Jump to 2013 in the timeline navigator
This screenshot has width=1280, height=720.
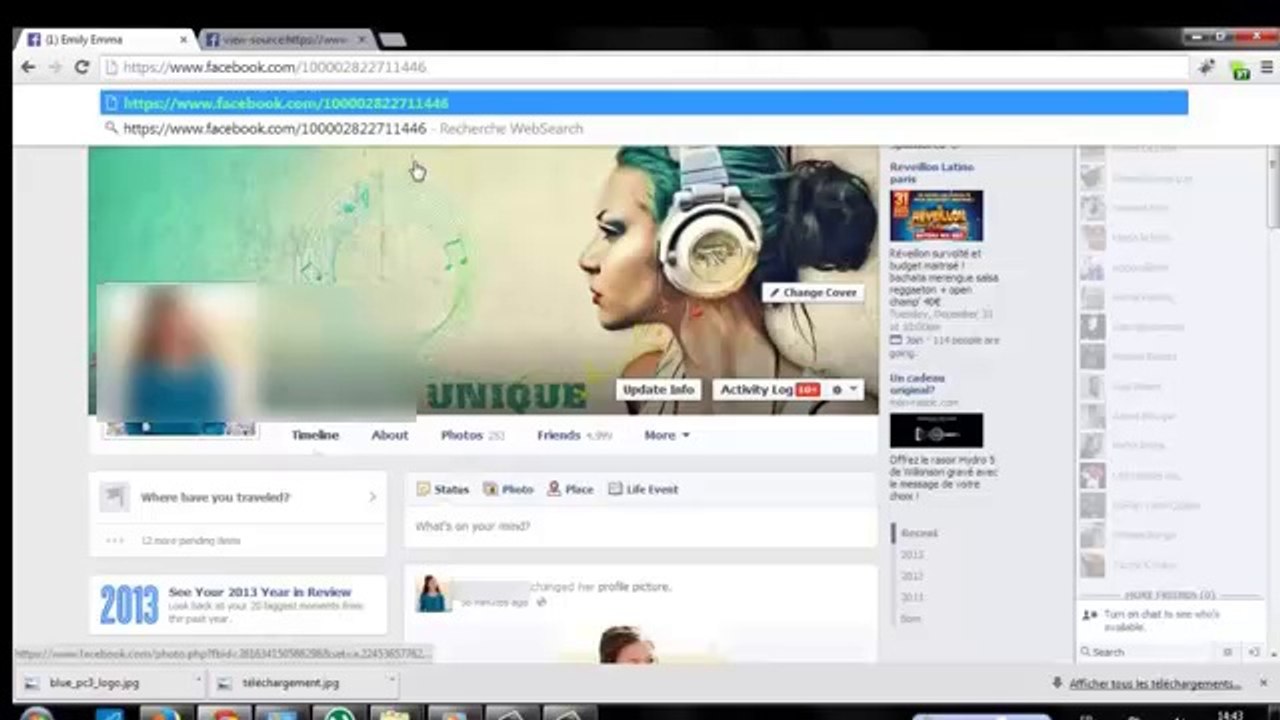pyautogui.click(x=912, y=554)
